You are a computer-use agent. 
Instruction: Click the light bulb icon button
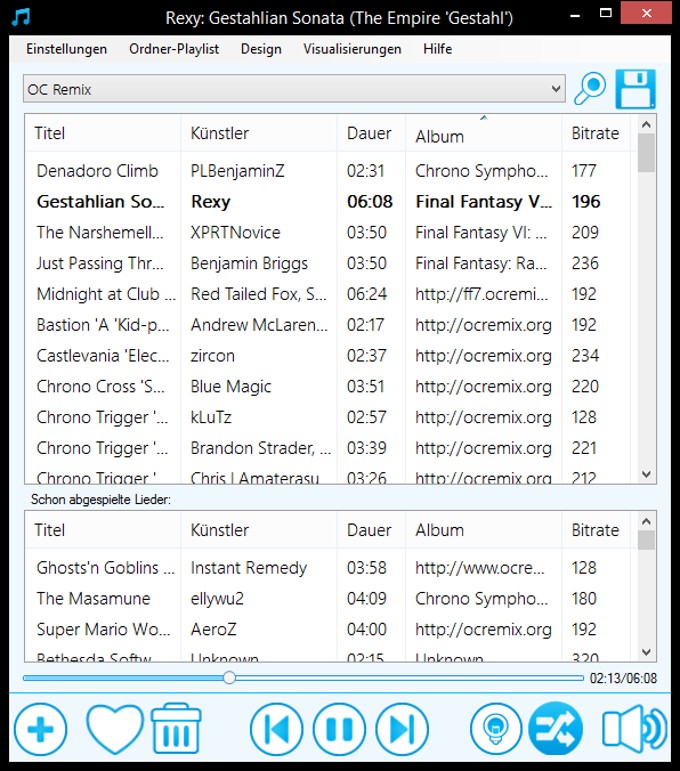pos(496,729)
